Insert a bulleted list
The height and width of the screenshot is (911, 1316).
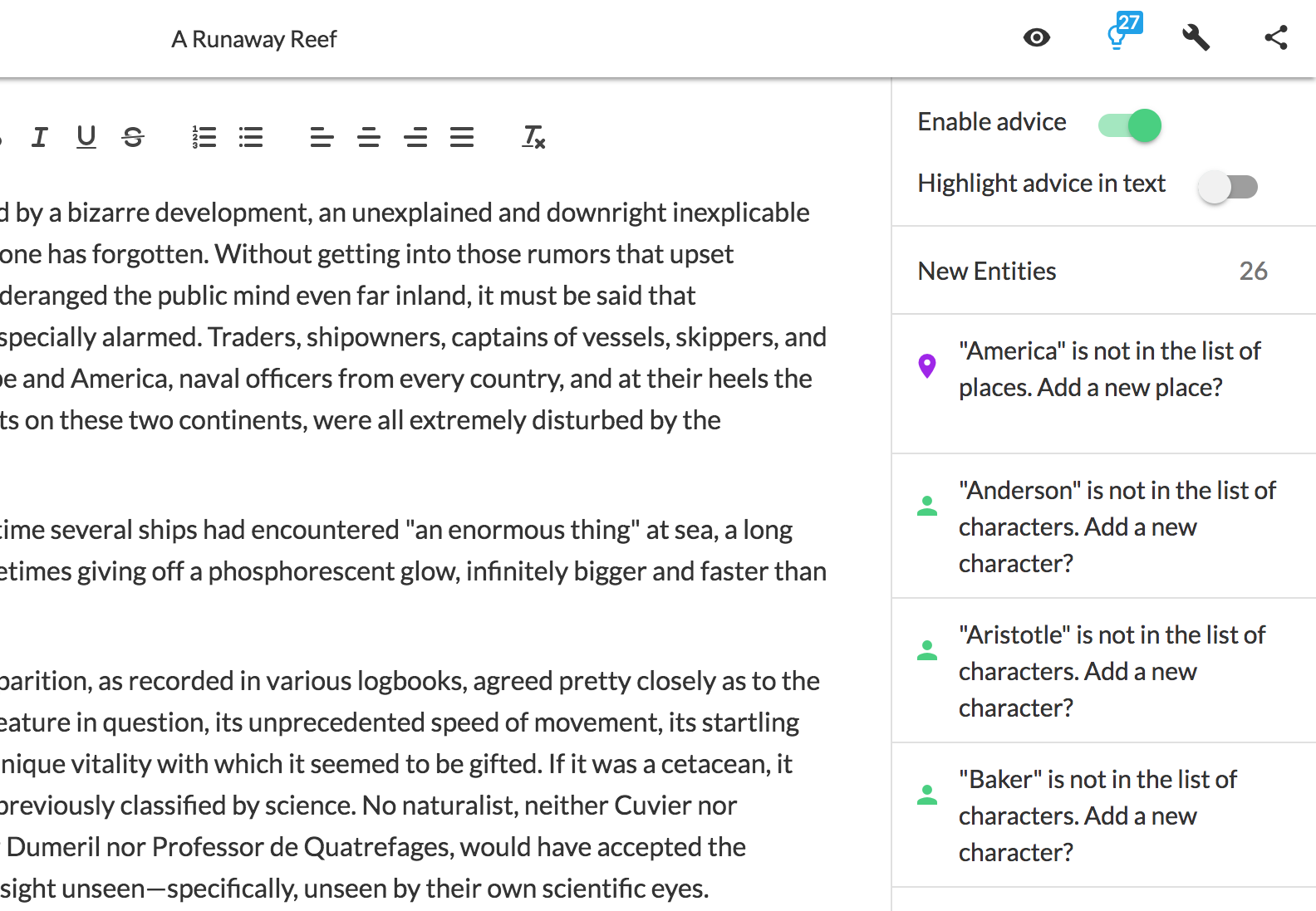pos(251,136)
